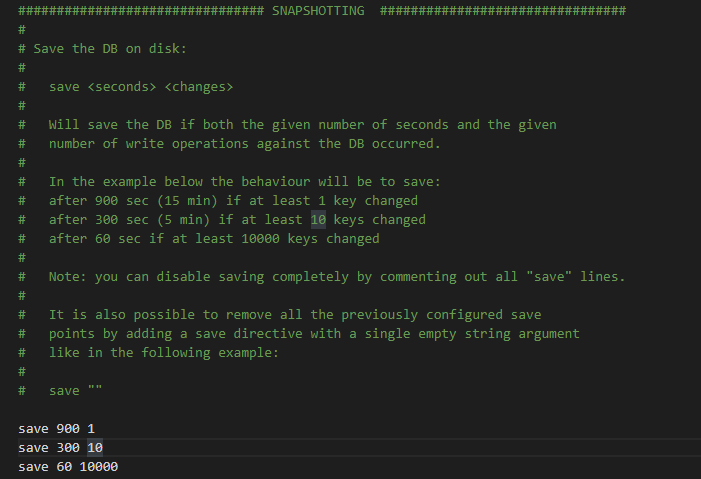
Task: Place cursor on the 'save 900 1' directive
Action: [56, 428]
